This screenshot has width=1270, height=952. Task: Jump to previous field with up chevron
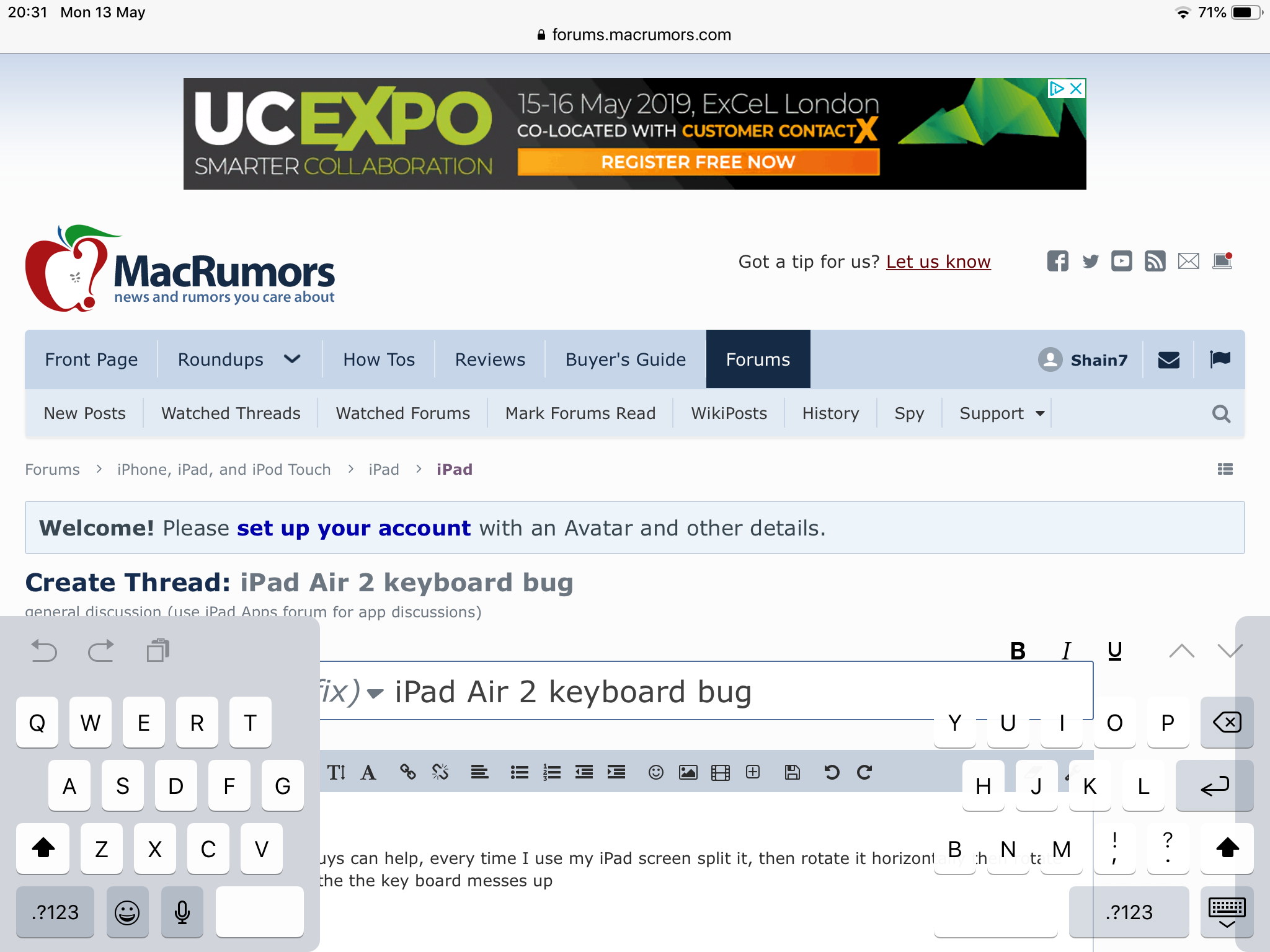(1181, 651)
